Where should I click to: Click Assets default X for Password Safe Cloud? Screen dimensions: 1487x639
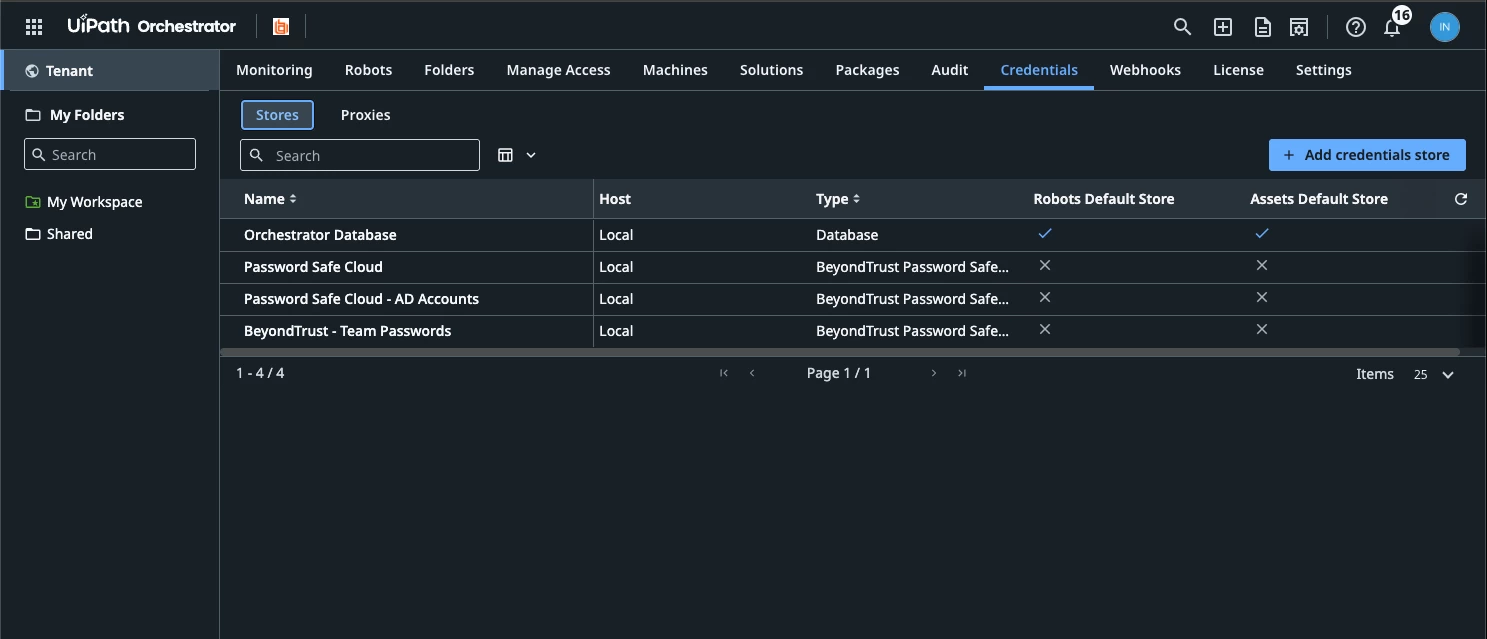tap(1262, 265)
